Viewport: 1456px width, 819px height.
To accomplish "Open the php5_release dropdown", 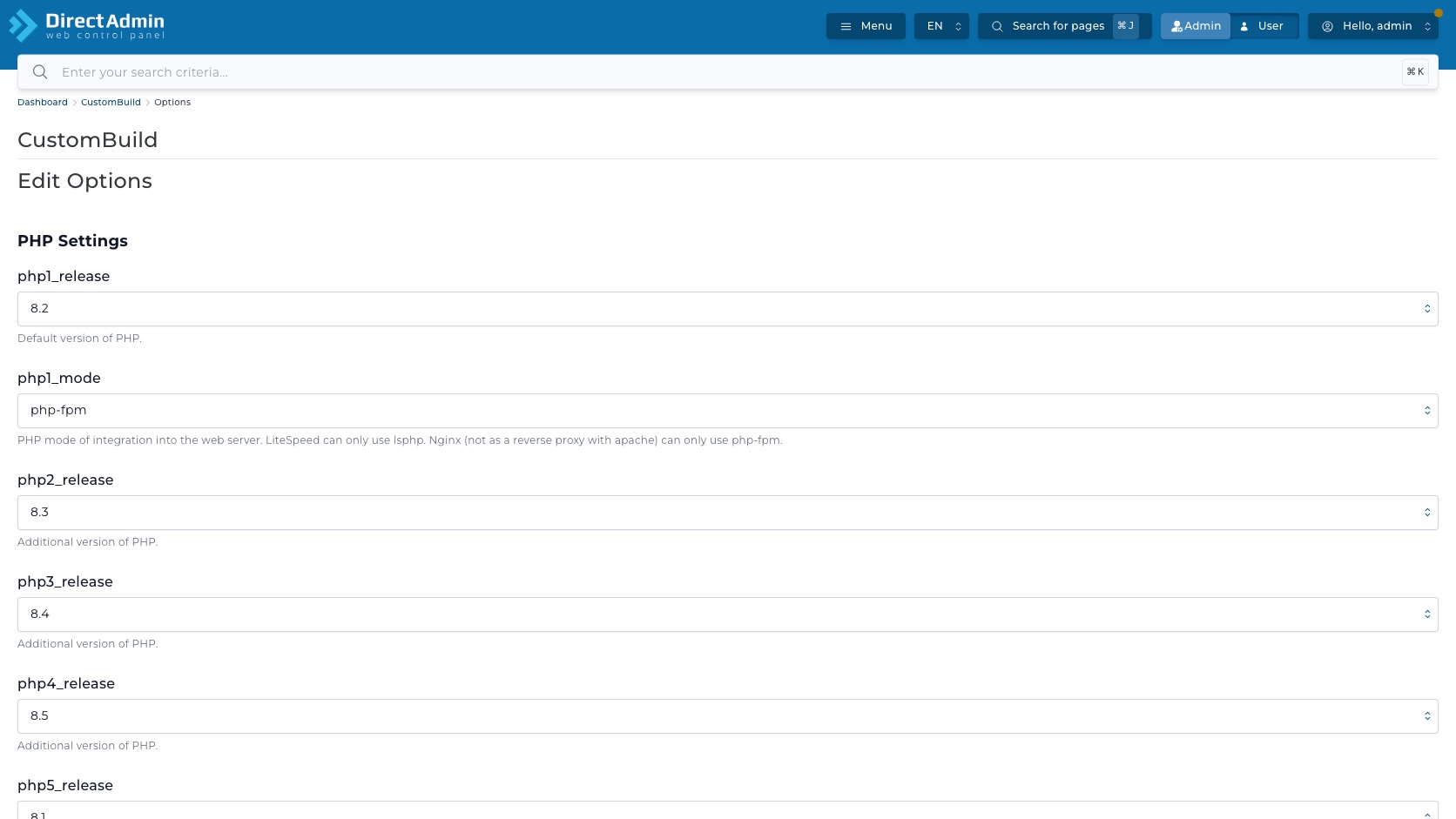I will tap(728, 810).
